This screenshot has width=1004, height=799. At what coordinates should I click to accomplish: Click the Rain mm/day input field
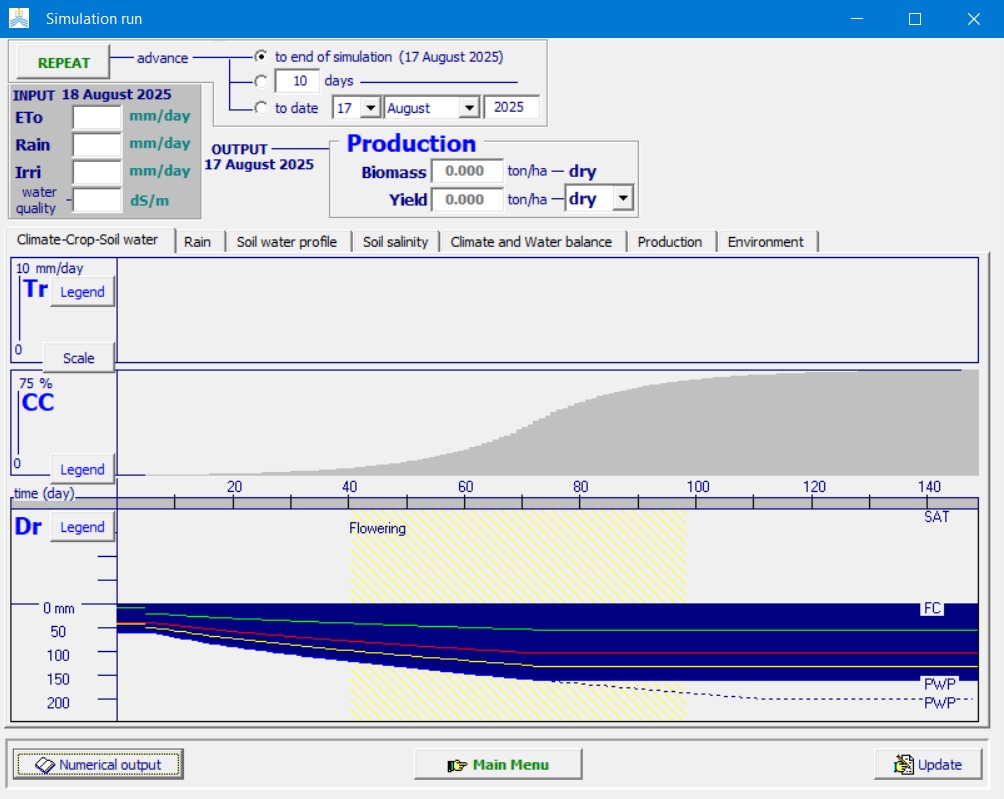(97, 145)
